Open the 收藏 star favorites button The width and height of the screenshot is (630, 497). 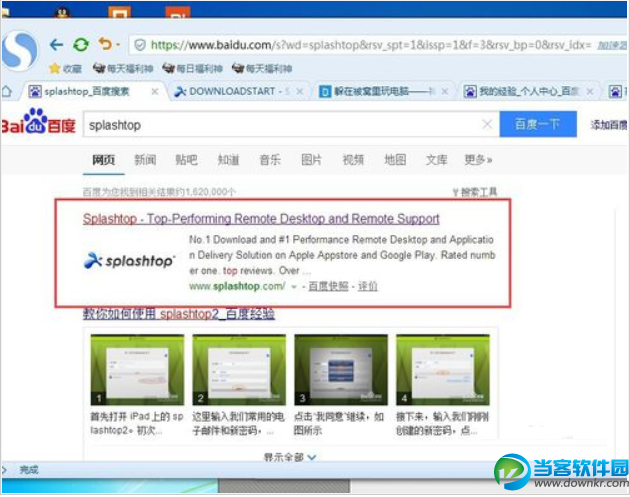[65, 69]
